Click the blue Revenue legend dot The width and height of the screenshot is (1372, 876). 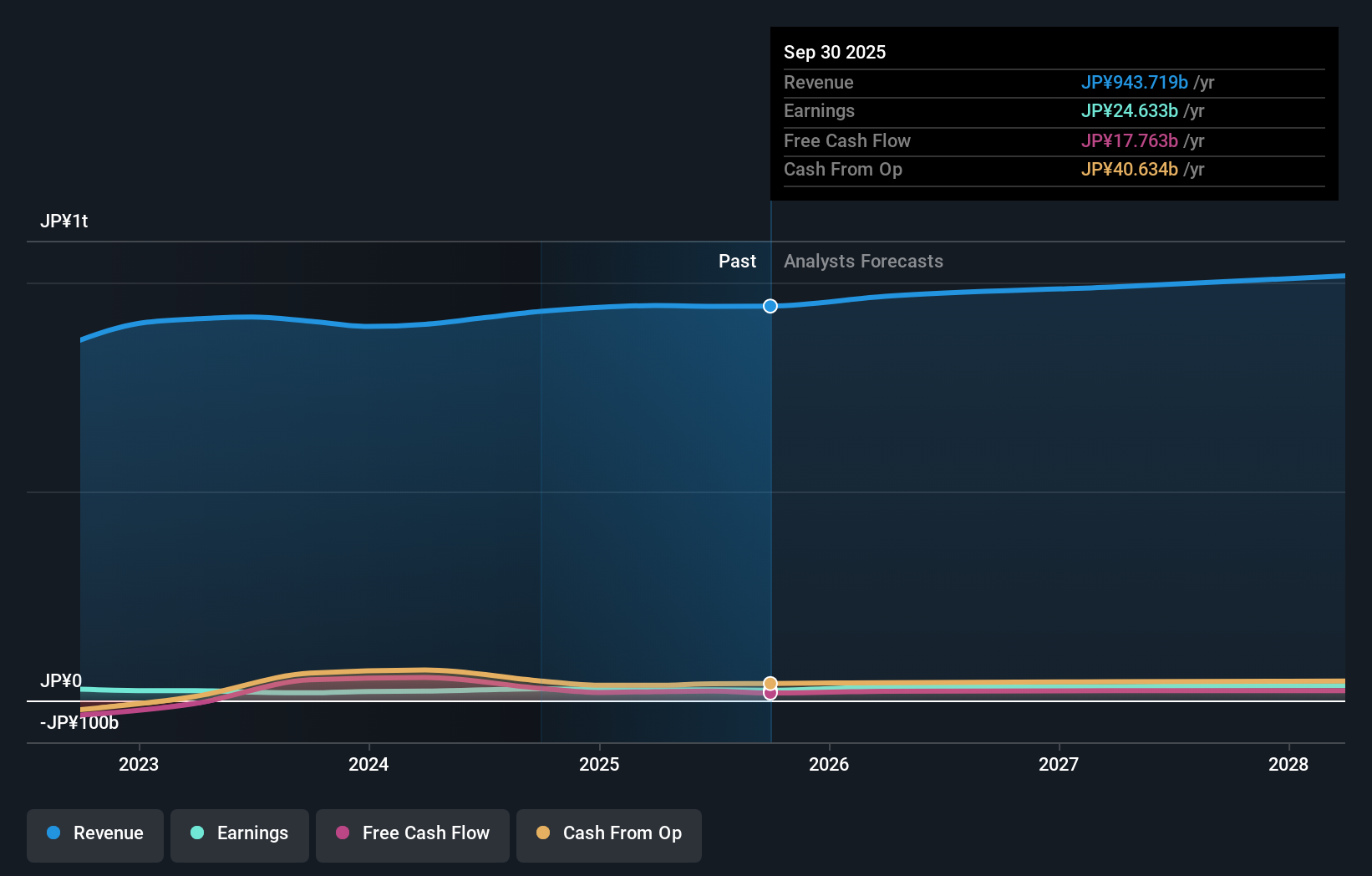point(52,833)
